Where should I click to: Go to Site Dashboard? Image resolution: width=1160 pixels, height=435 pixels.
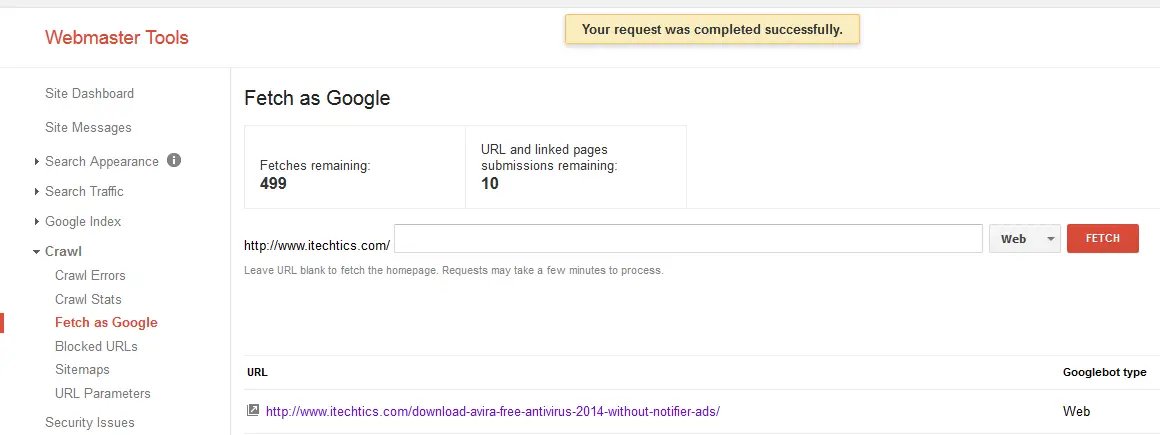[x=90, y=93]
